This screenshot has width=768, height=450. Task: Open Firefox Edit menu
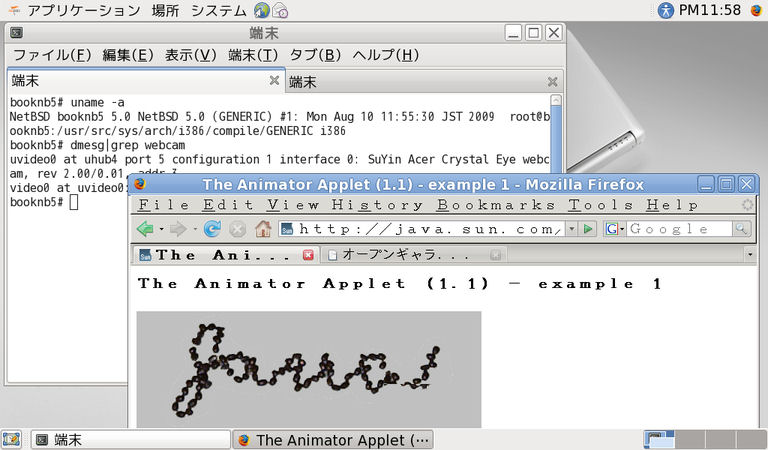click(x=228, y=205)
